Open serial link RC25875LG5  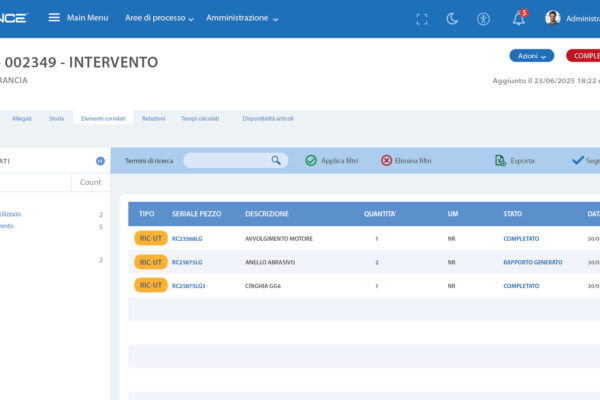189,286
